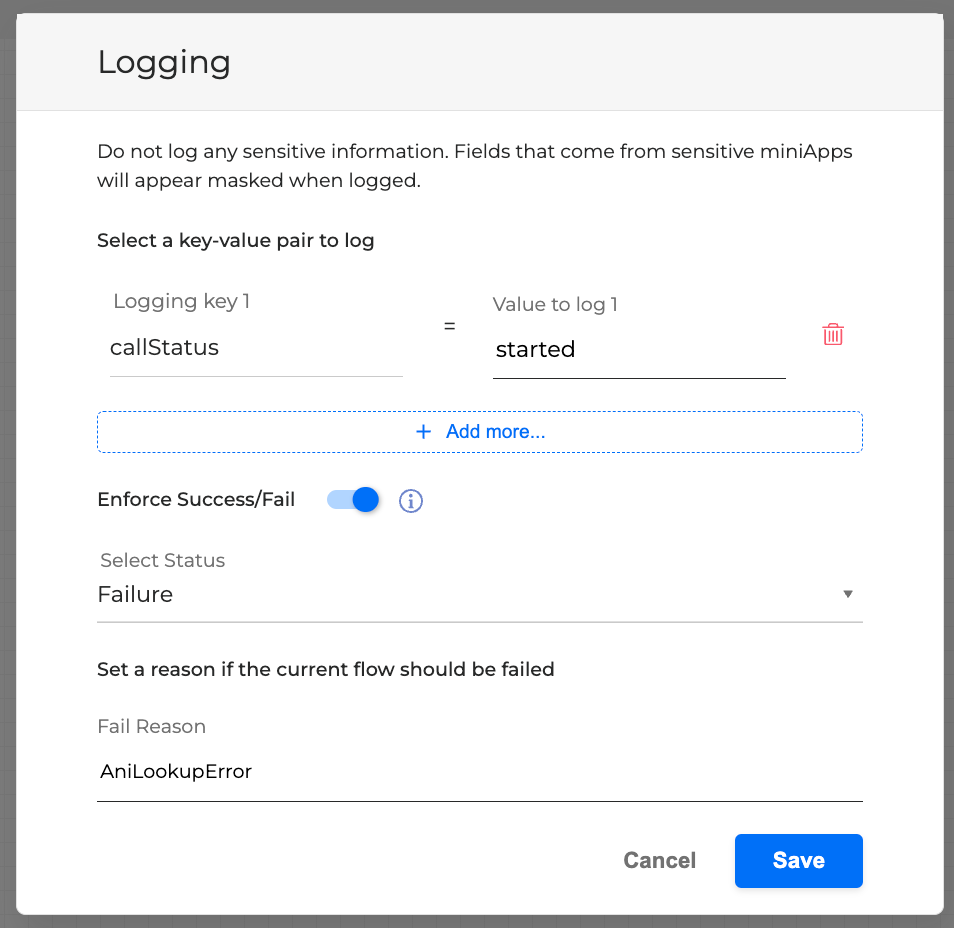Click the Logging dialog title
The image size is (954, 928).
pos(164,63)
